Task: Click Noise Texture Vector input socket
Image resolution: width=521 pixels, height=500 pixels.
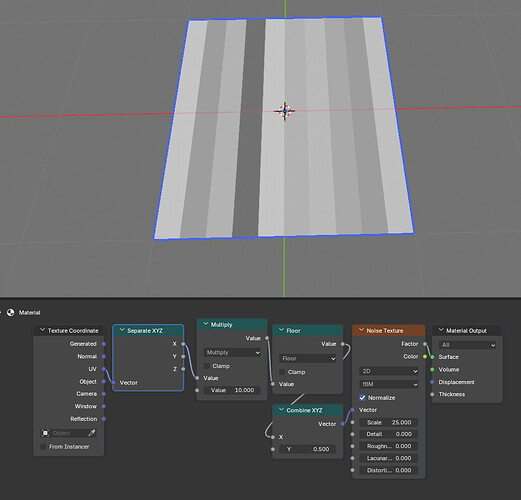Action: (x=353, y=410)
